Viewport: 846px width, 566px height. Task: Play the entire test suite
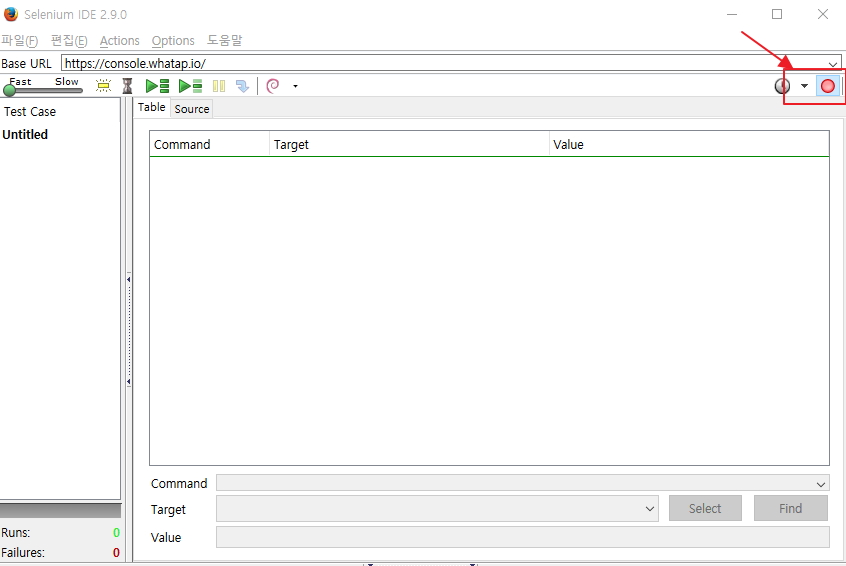coord(158,86)
